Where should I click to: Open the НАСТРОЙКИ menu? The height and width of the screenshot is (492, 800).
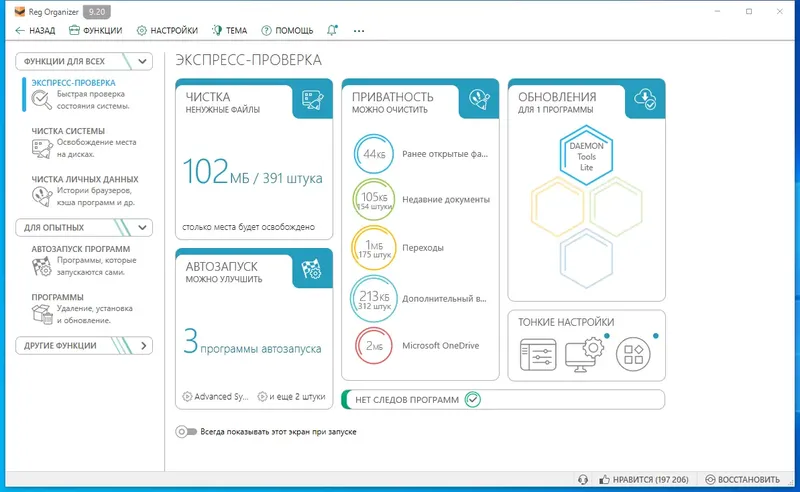pyautogui.click(x=167, y=31)
